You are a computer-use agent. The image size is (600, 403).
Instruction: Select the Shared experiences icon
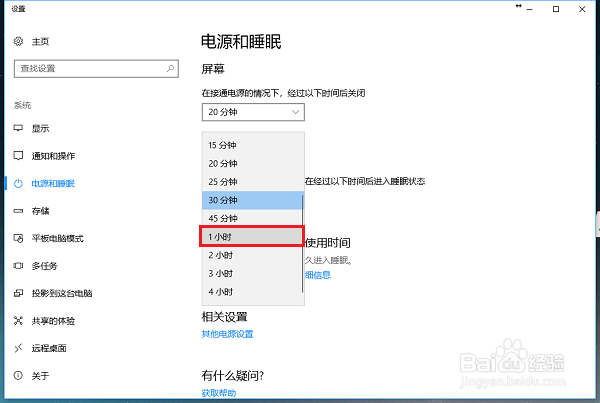pos(18,320)
